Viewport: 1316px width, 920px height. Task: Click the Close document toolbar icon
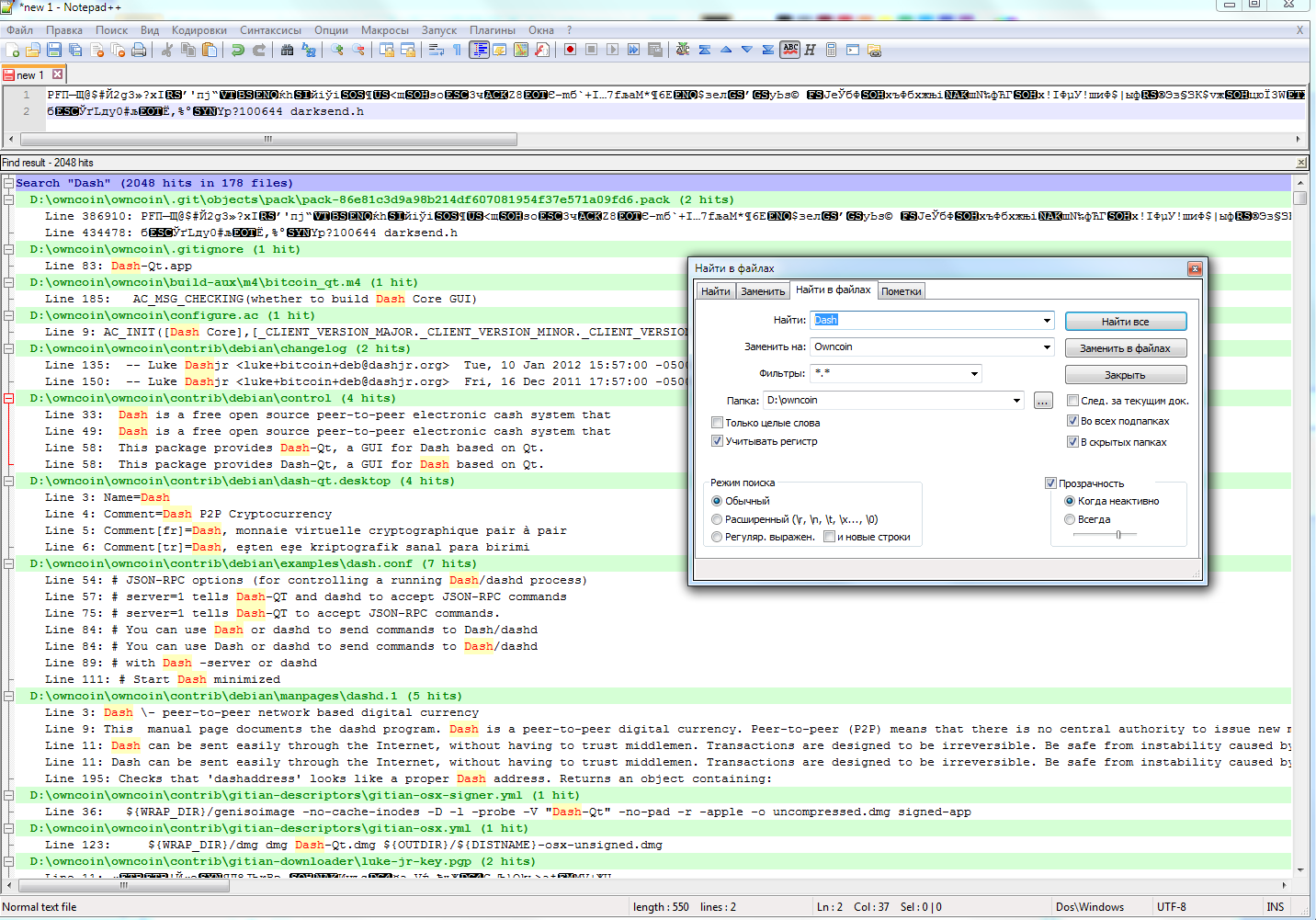(x=96, y=50)
